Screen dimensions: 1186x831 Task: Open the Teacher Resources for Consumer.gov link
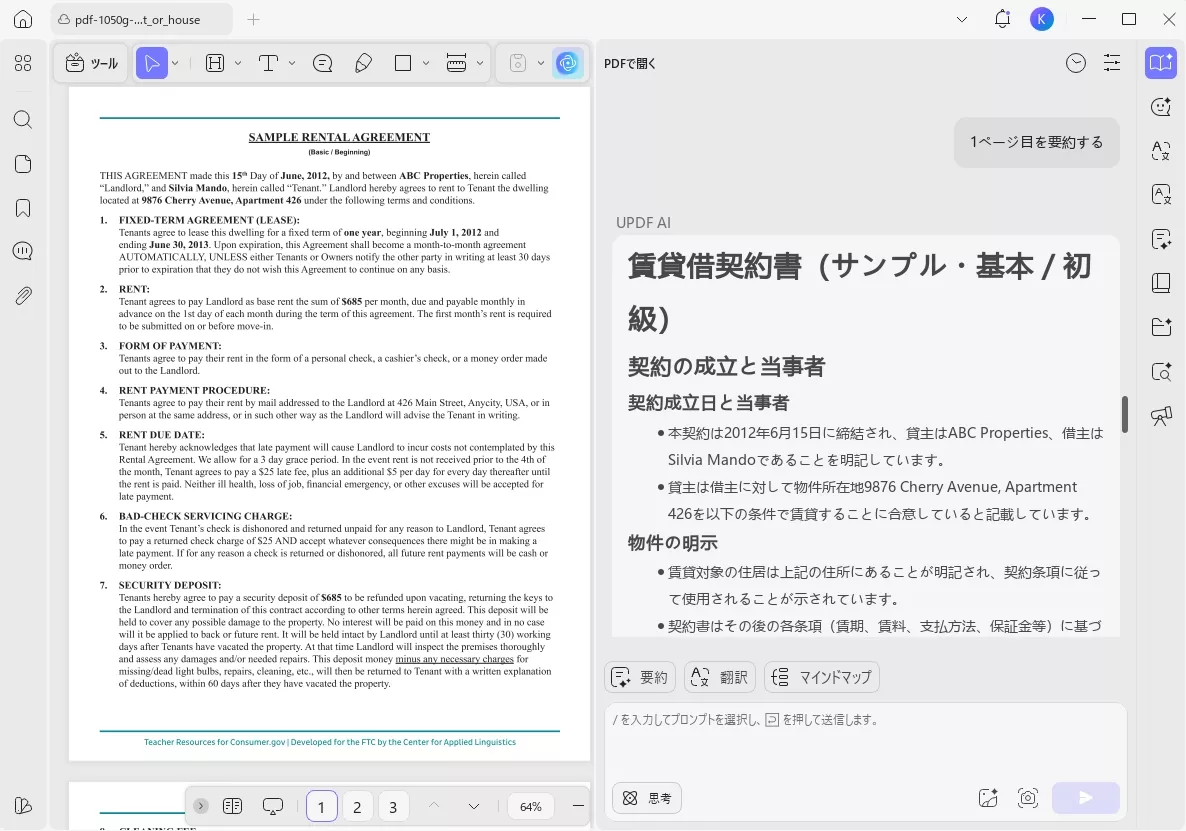coord(214,742)
